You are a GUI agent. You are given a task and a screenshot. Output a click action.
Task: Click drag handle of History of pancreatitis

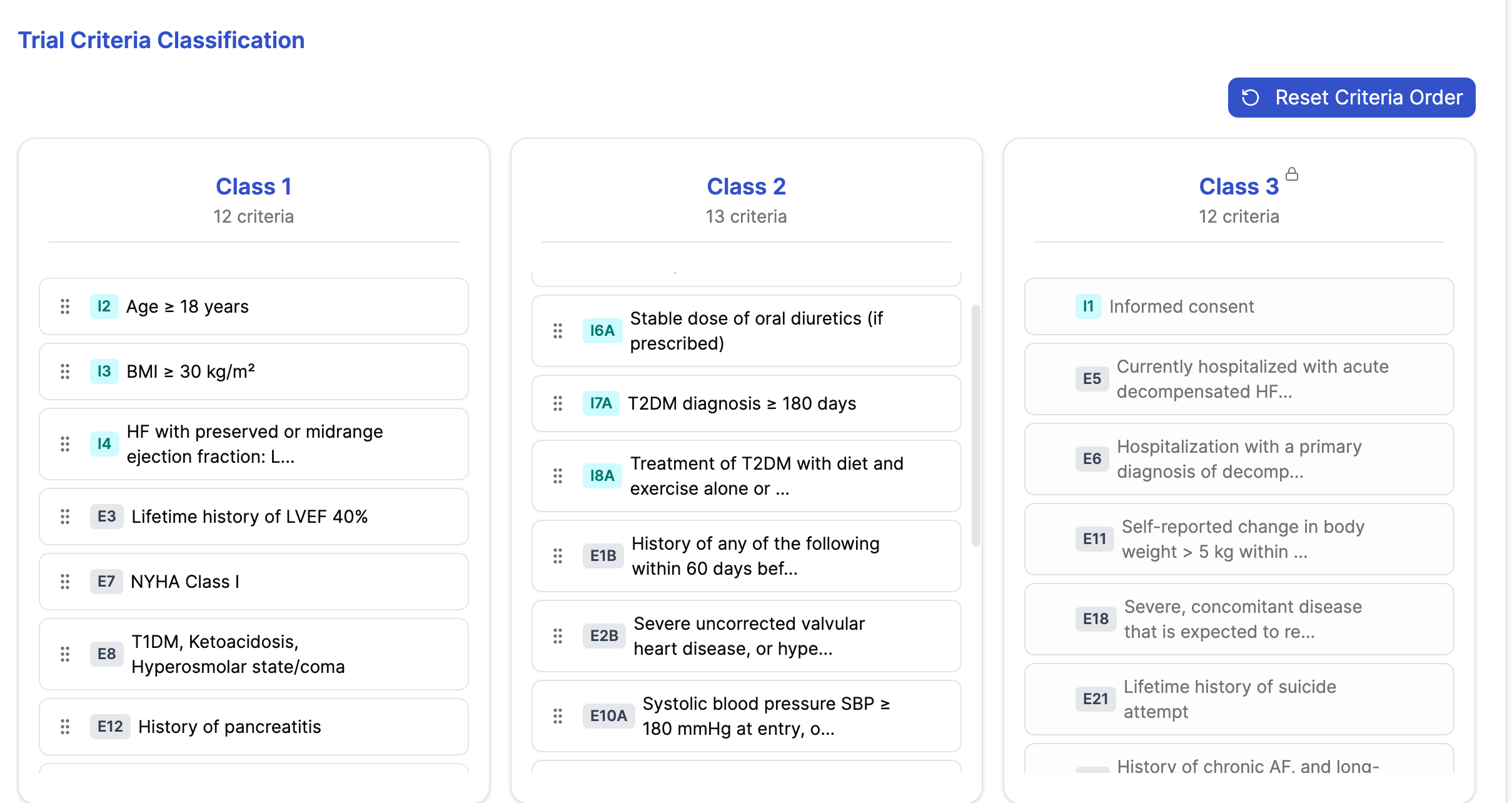tap(65, 727)
